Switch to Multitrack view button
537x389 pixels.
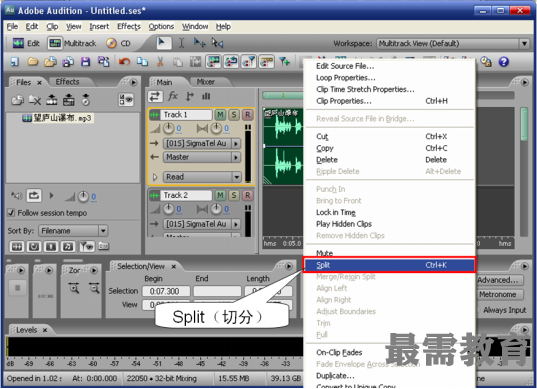click(72, 43)
